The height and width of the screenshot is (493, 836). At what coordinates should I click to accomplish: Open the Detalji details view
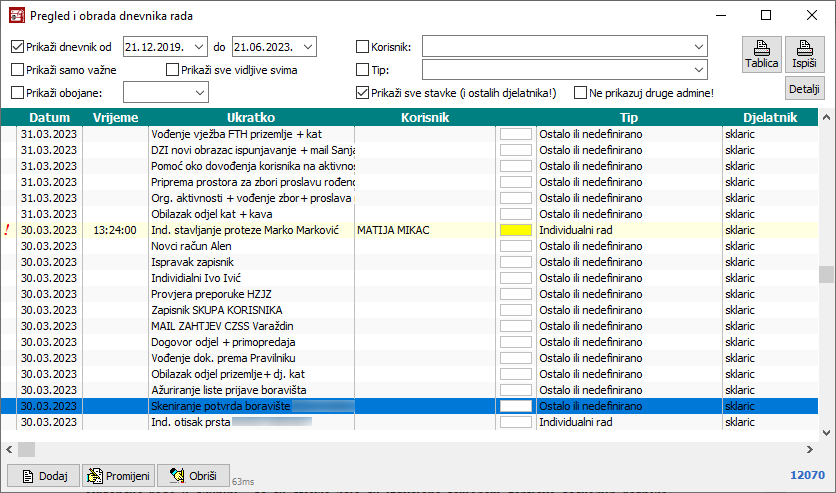tap(804, 89)
